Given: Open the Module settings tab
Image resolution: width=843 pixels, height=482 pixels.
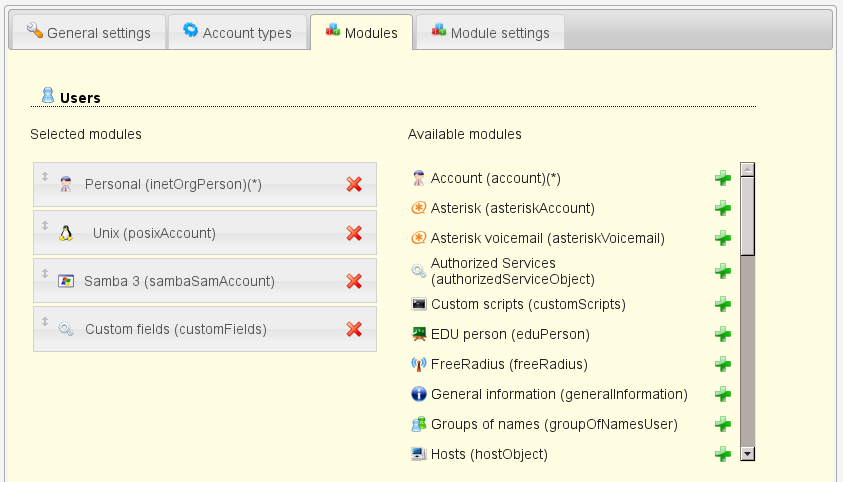Looking at the screenshot, I should point(490,33).
